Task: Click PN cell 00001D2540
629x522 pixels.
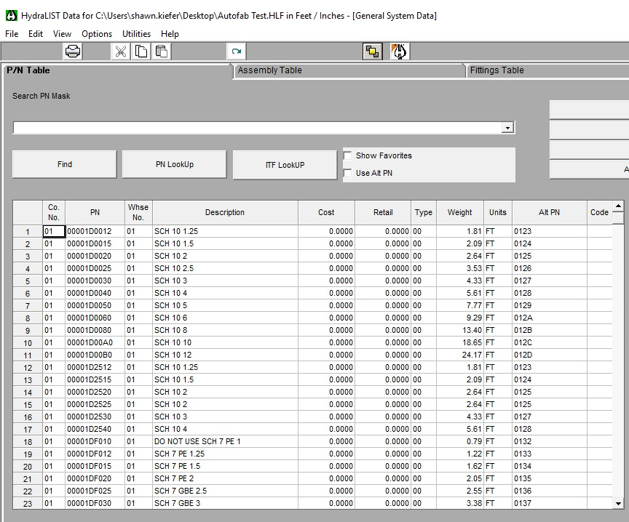Action: pyautogui.click(x=95, y=429)
